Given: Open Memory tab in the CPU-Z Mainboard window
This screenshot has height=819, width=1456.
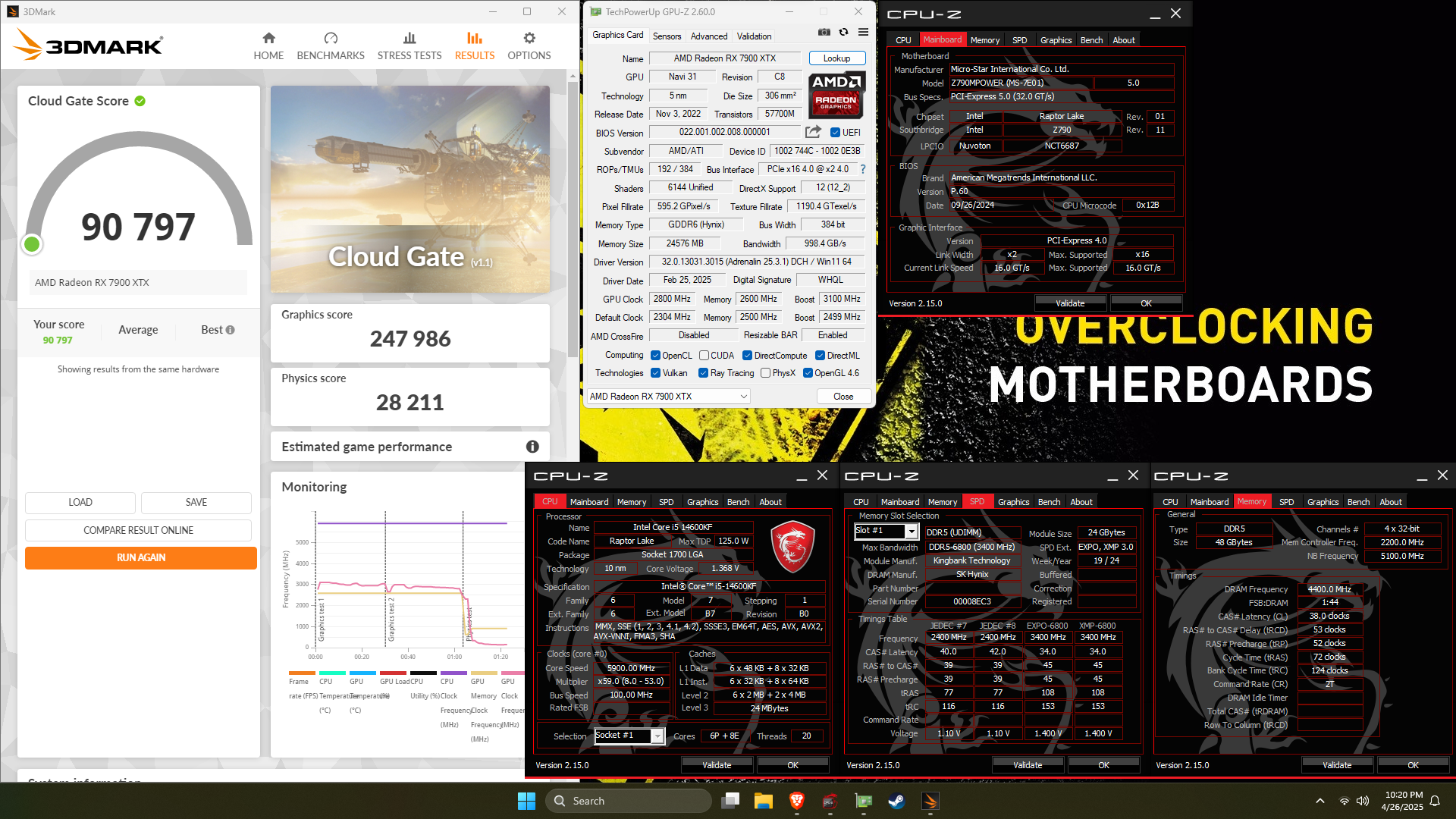Looking at the screenshot, I should [x=984, y=40].
